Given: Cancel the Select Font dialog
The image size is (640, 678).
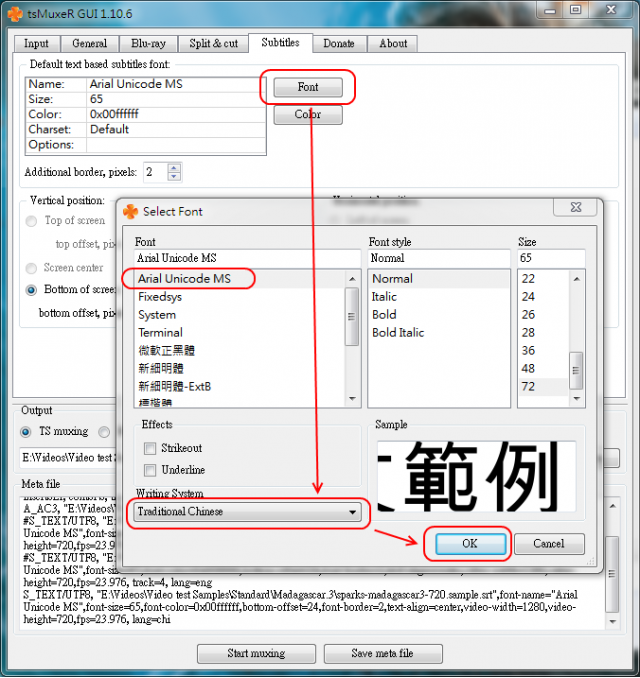Looking at the screenshot, I should click(x=549, y=544).
